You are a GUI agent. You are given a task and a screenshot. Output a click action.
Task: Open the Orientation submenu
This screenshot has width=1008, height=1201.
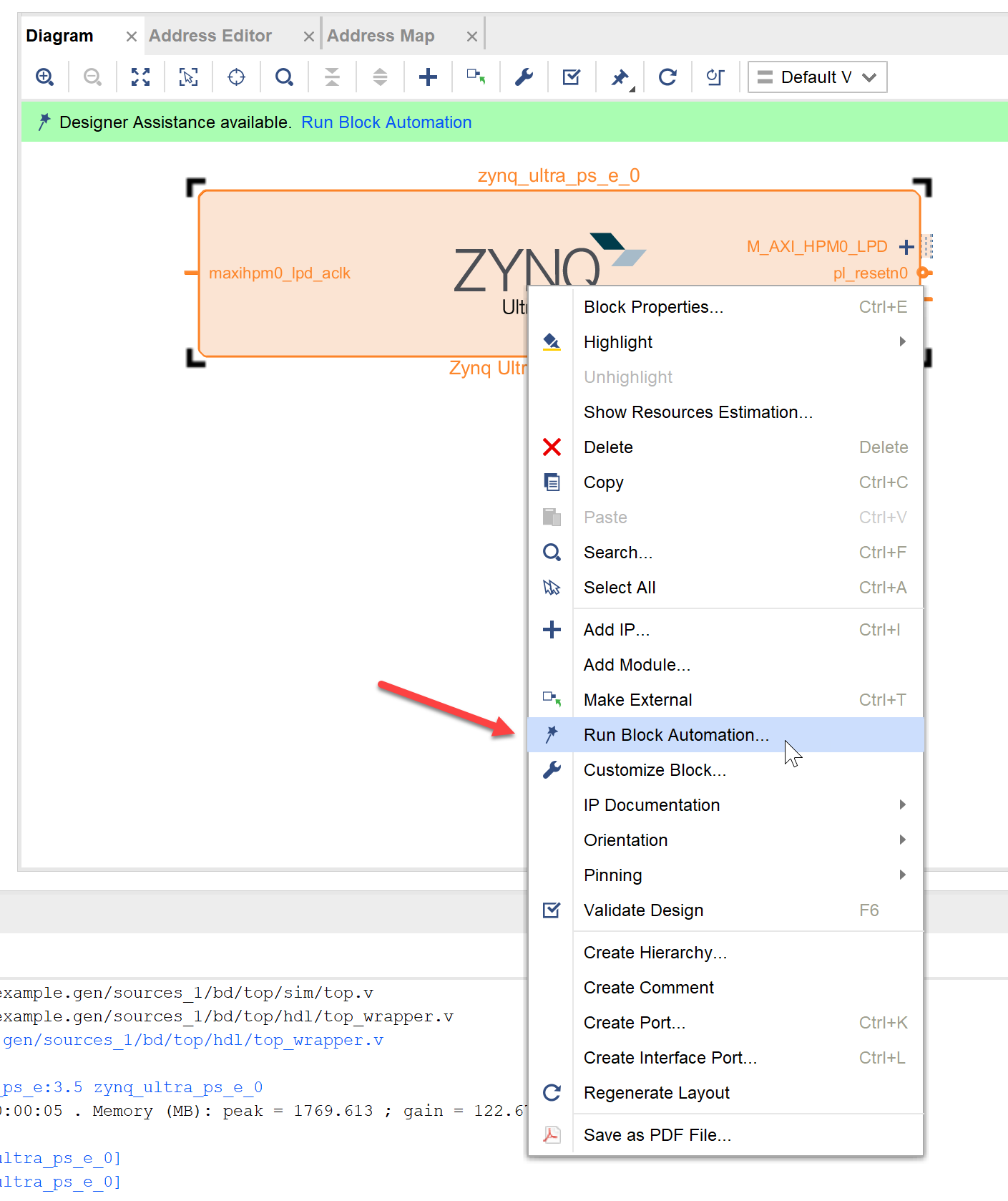725,840
